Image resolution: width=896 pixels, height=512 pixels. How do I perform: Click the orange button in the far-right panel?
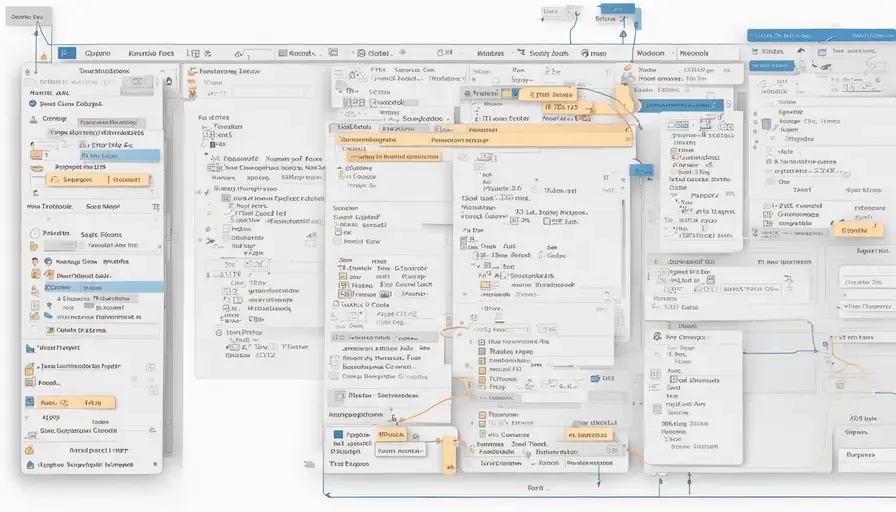(x=858, y=230)
